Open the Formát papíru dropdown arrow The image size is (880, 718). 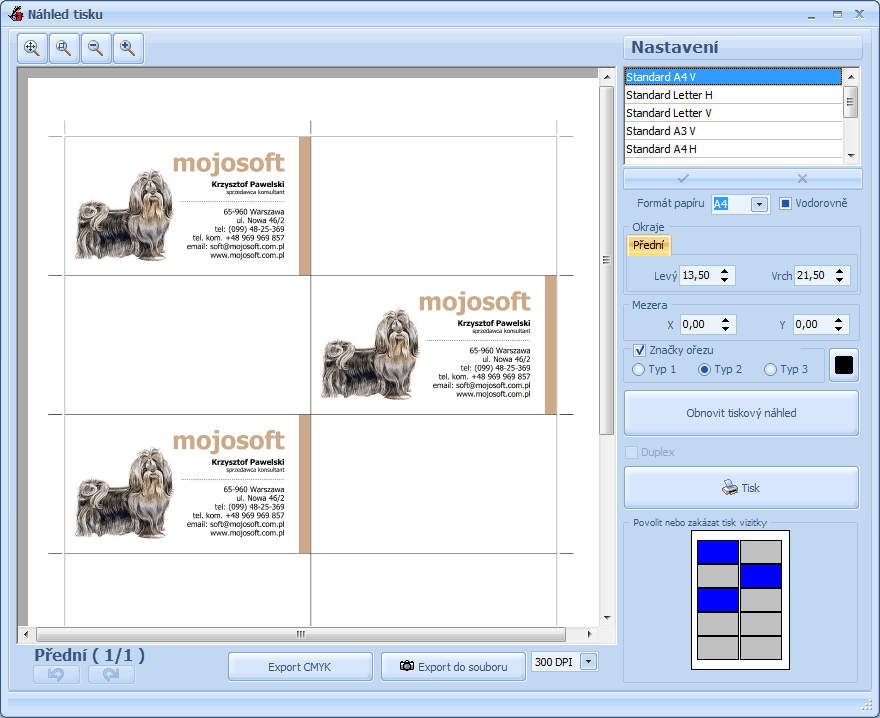[759, 204]
